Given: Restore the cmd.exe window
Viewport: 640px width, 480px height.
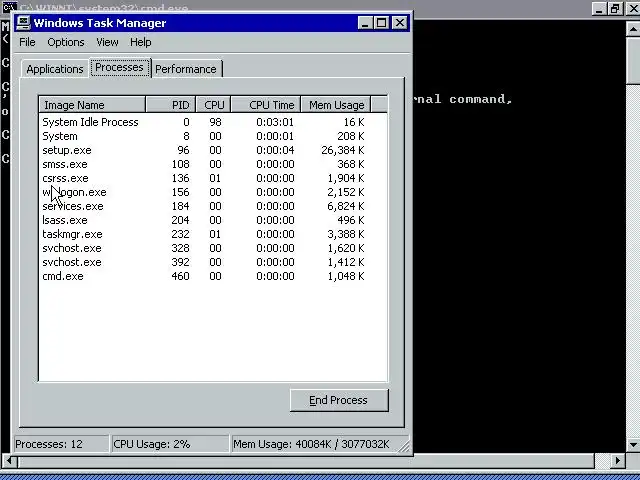Looking at the screenshot, I should pyautogui.click(x=615, y=9).
